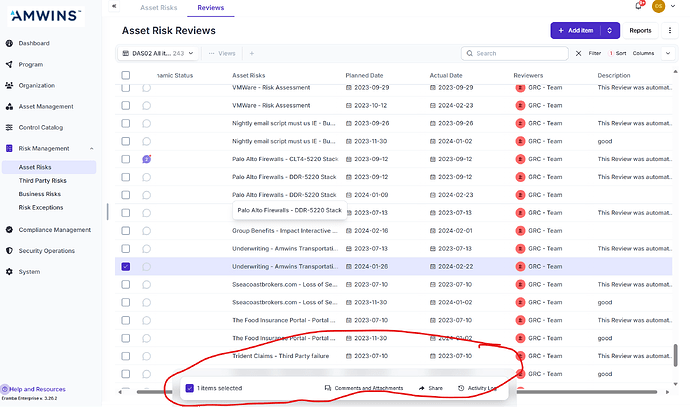690x407 pixels.
Task: Open Risk Exceptions submenu item
Action: [41, 207]
